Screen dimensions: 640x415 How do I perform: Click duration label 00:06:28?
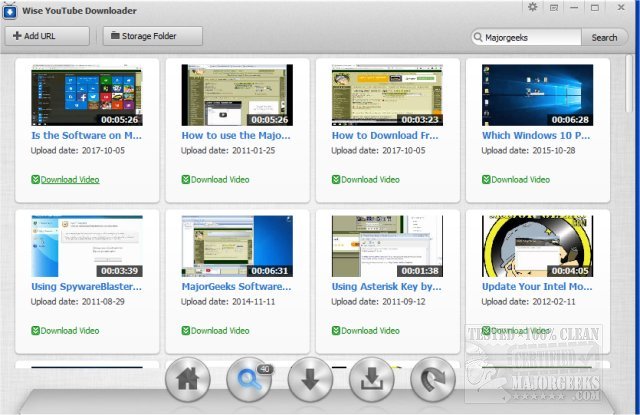(x=570, y=120)
